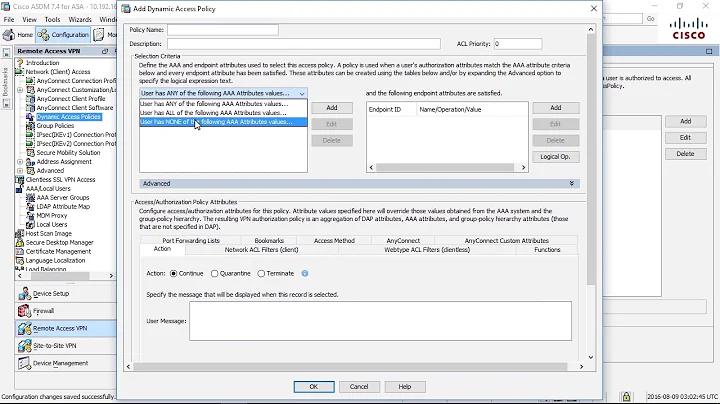
Task: Switch to AnyConnect Custom Attributes tab
Action: 506,241
